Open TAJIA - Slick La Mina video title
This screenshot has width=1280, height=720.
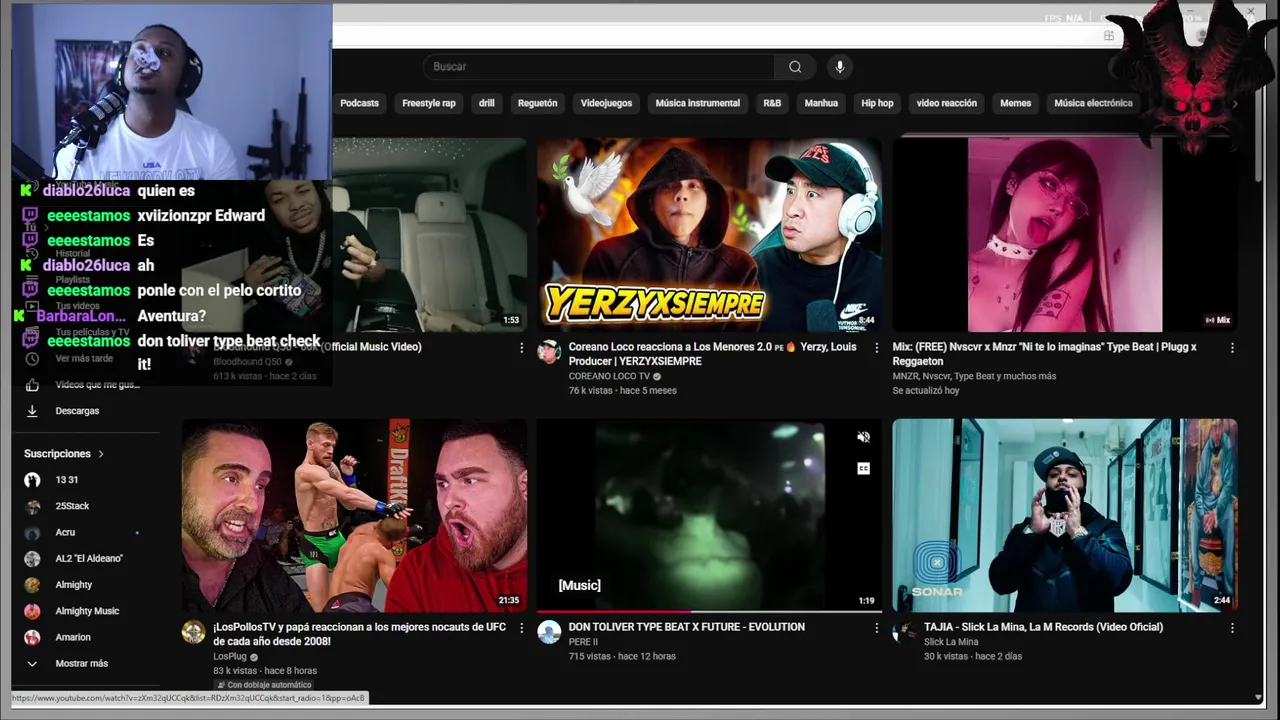click(1043, 627)
